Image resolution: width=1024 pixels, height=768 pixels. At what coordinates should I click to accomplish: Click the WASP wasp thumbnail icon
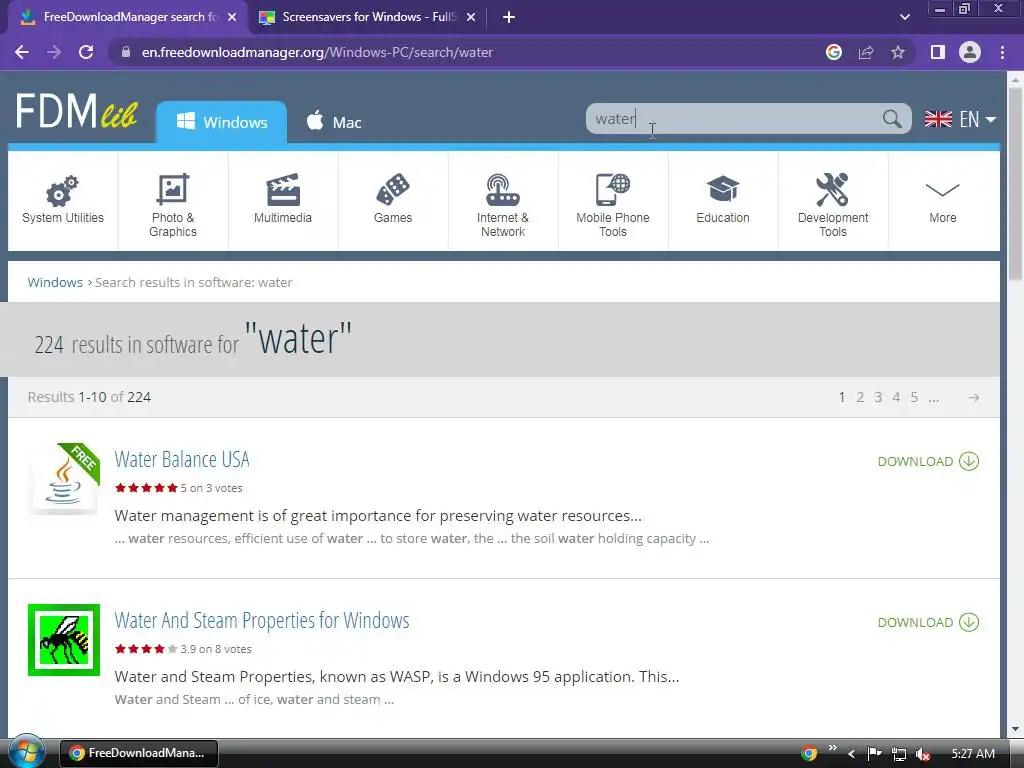[64, 640]
